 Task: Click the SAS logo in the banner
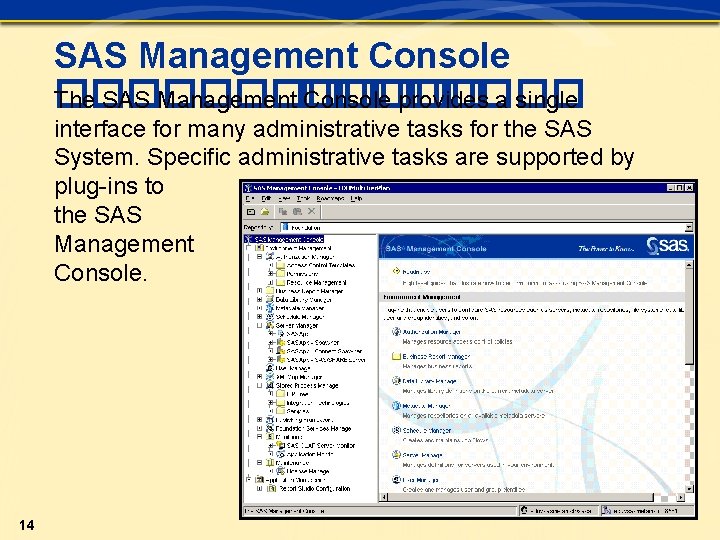(668, 247)
